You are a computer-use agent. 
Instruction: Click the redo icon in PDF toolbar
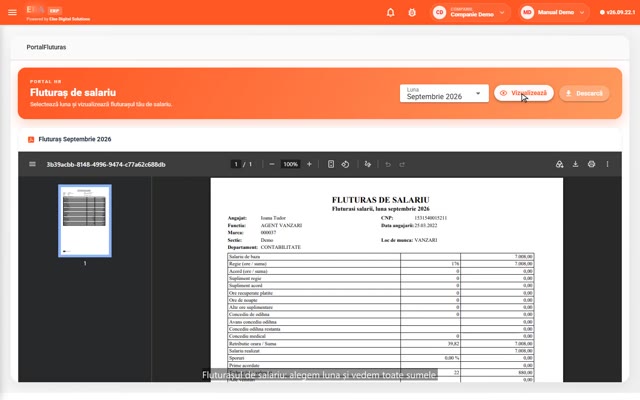(x=402, y=164)
